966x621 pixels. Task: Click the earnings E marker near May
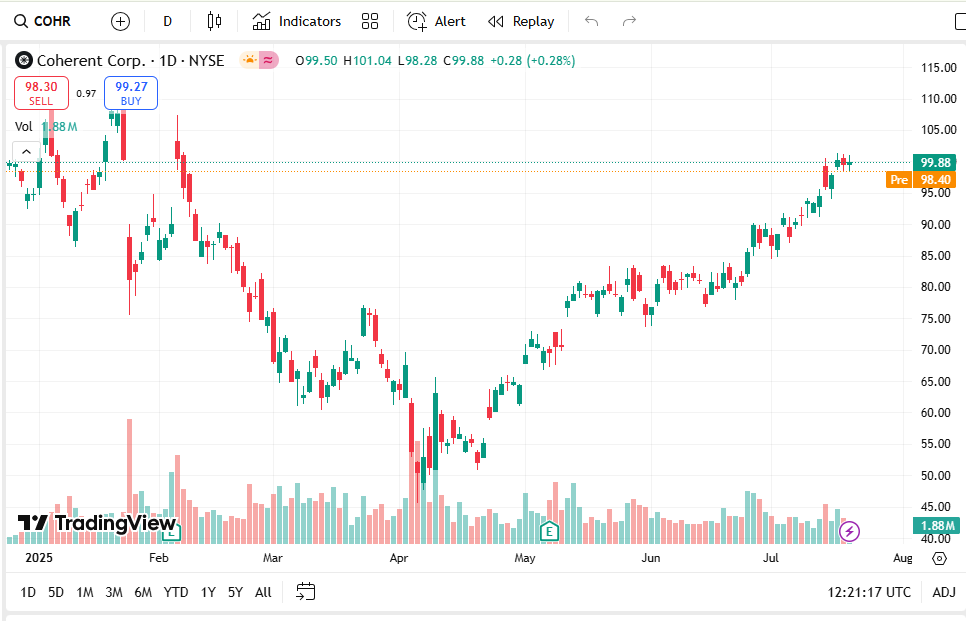pyautogui.click(x=548, y=530)
